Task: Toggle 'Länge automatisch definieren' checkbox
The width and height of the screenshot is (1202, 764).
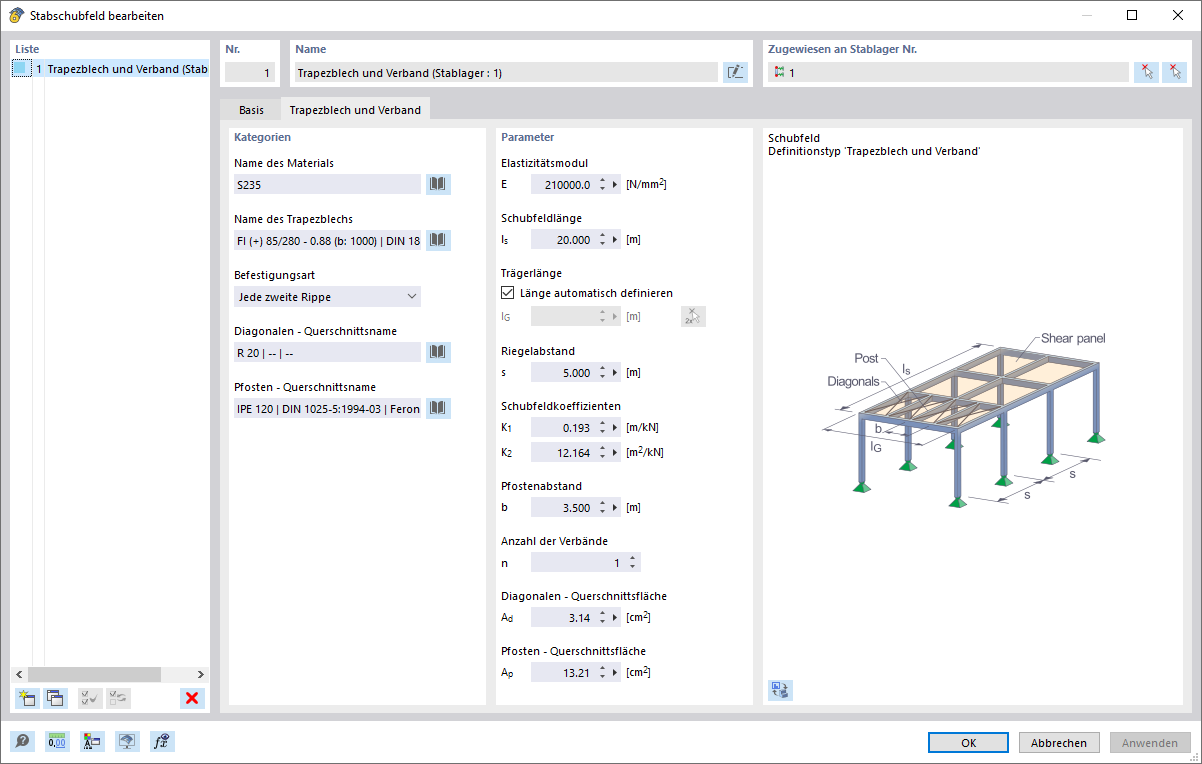Action: click(508, 293)
